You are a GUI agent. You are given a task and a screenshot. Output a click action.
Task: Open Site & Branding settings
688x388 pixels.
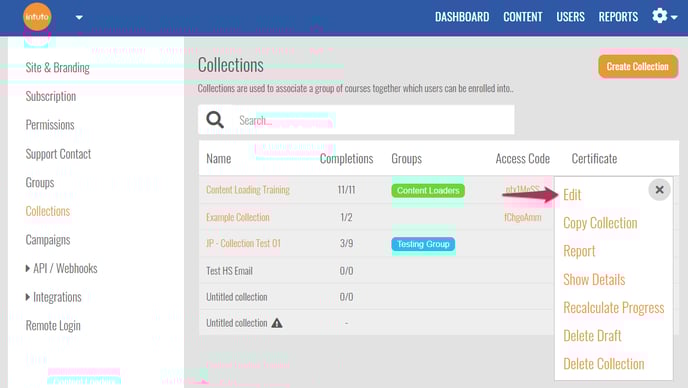coord(57,68)
